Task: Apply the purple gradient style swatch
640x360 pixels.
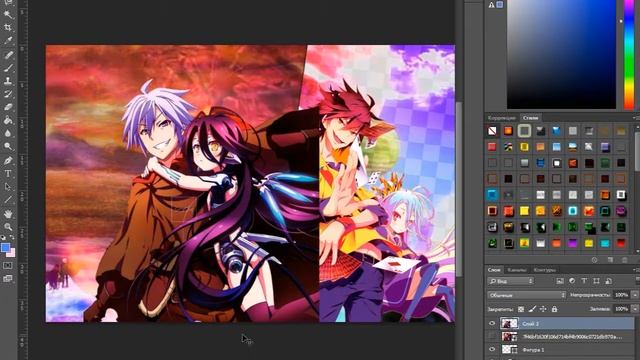Action: point(573,244)
